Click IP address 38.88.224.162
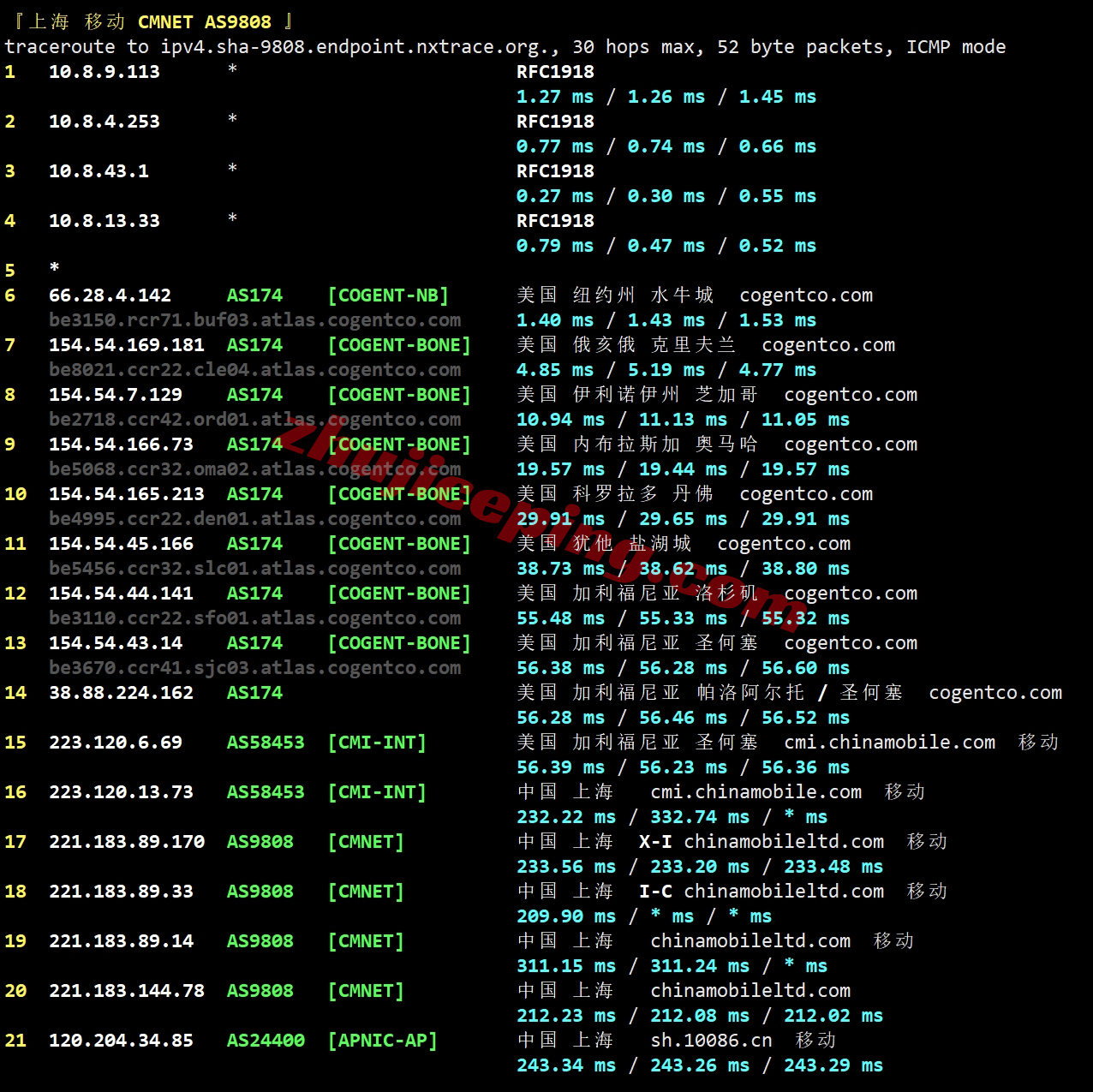Viewport: 1093px width, 1092px height. 121,693
